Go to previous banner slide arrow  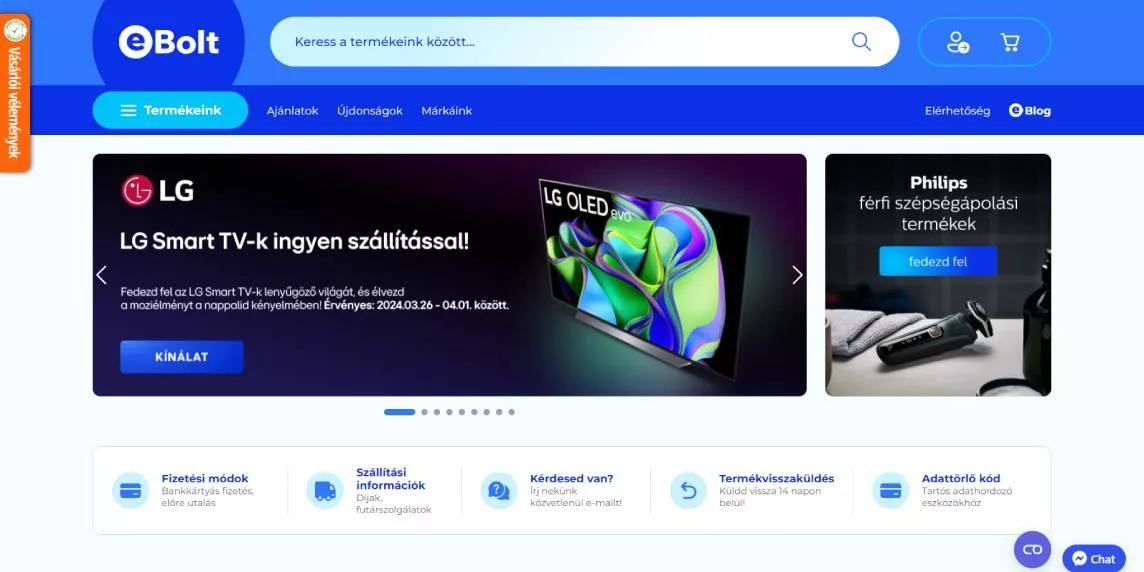point(101,275)
